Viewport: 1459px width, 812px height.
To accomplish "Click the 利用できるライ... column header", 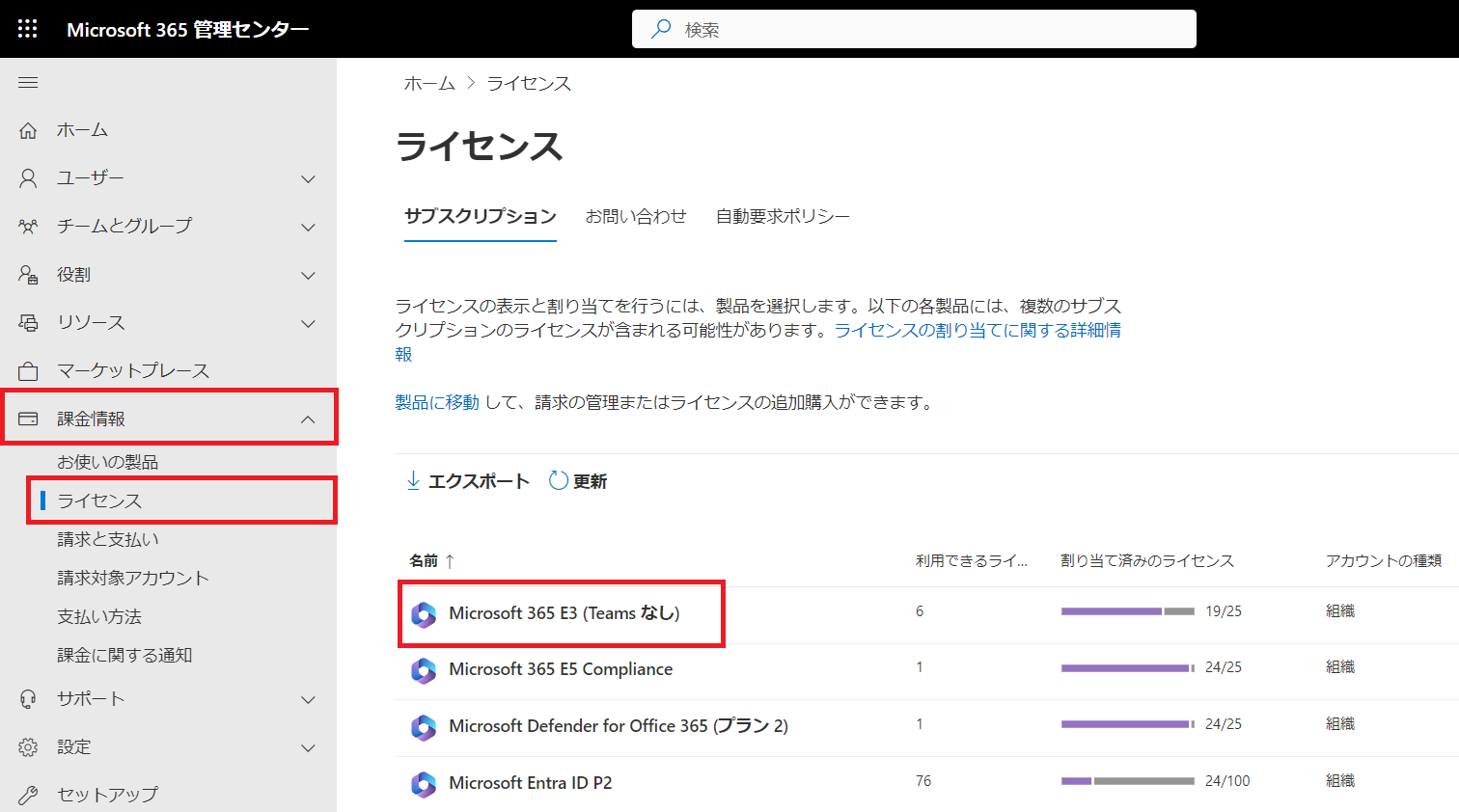I will 972,561.
